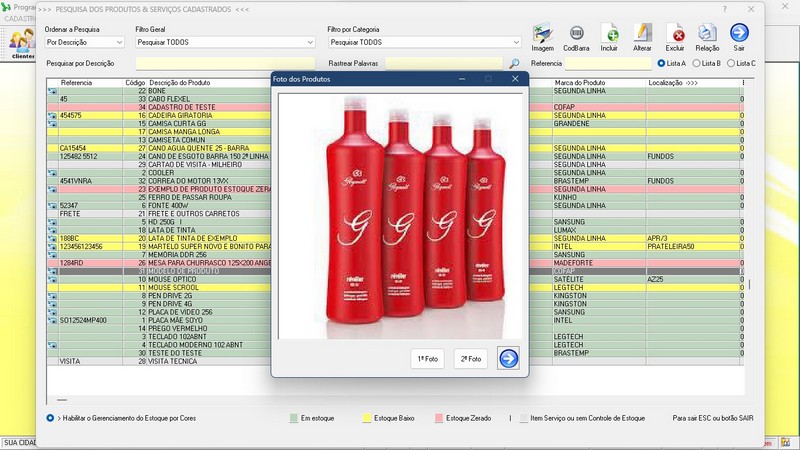Close the Foto dos Produtos window
This screenshot has height=450, width=800.
click(x=515, y=79)
